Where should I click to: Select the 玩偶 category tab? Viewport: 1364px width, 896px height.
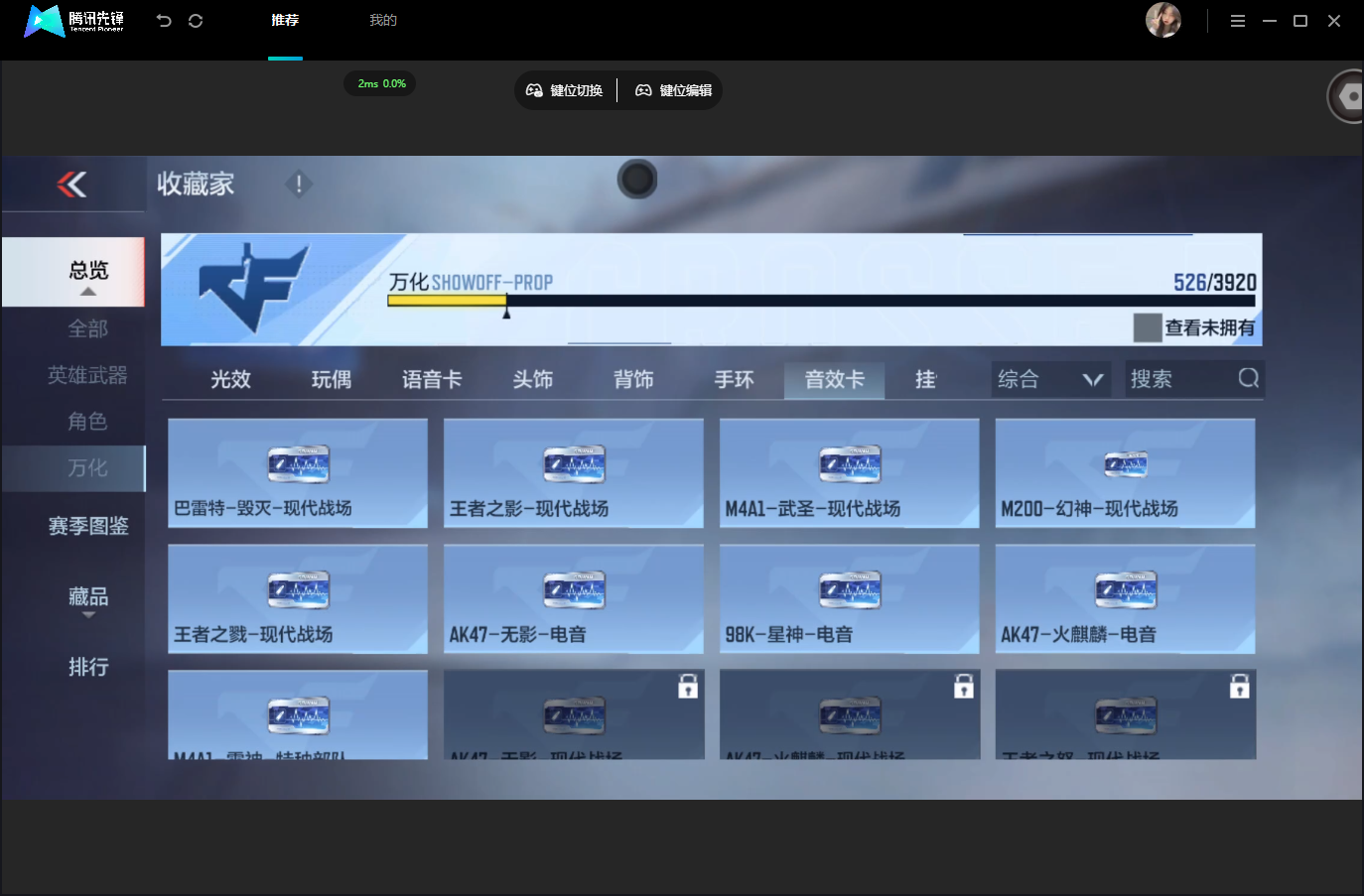(x=332, y=379)
